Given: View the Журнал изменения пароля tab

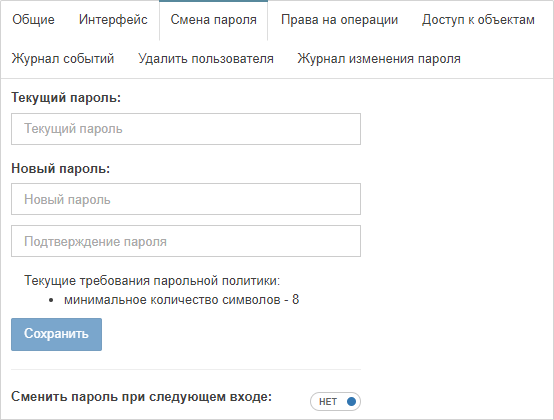Looking at the screenshot, I should [379, 59].
